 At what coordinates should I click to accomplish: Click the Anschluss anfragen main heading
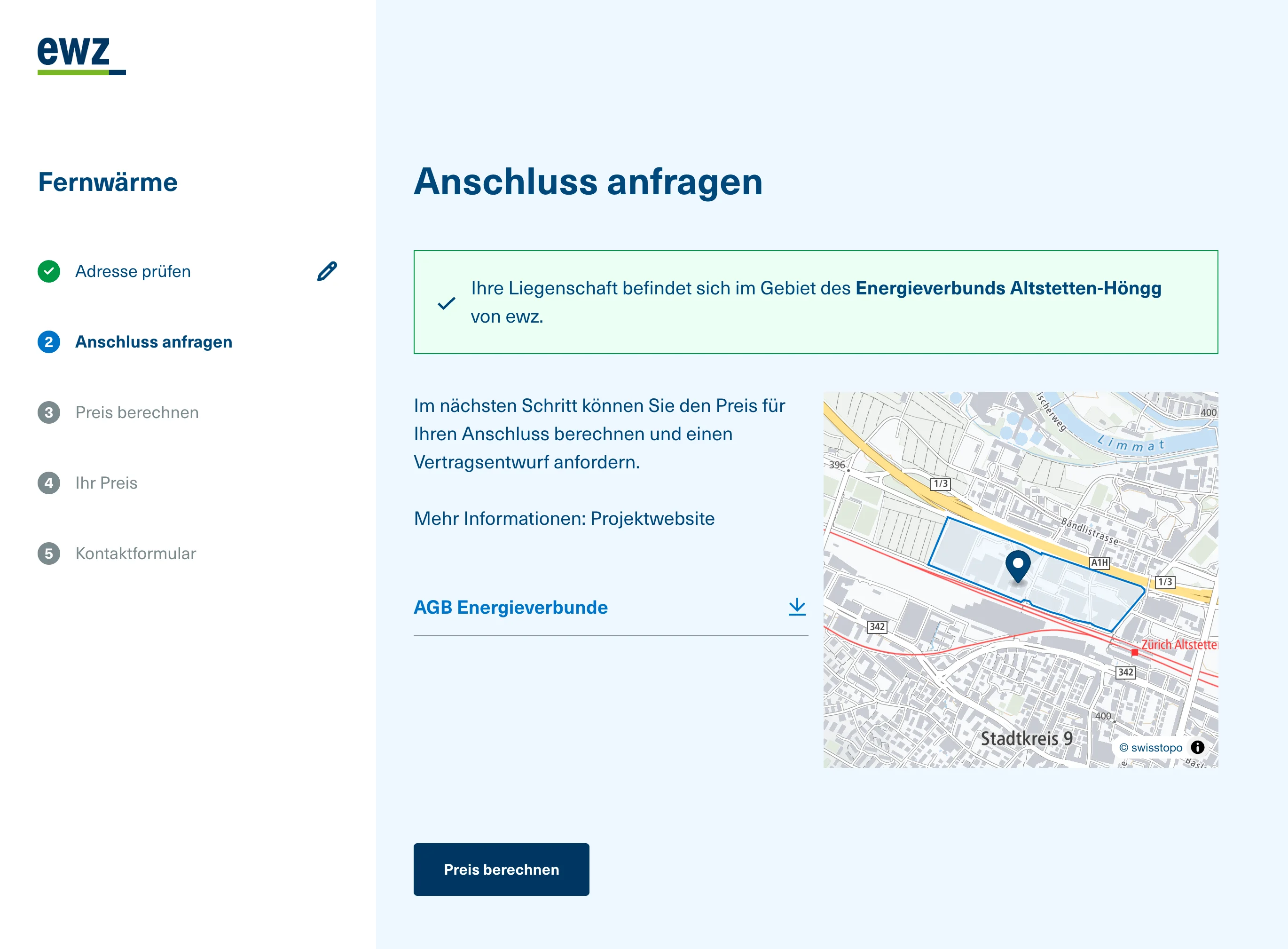[x=588, y=182]
